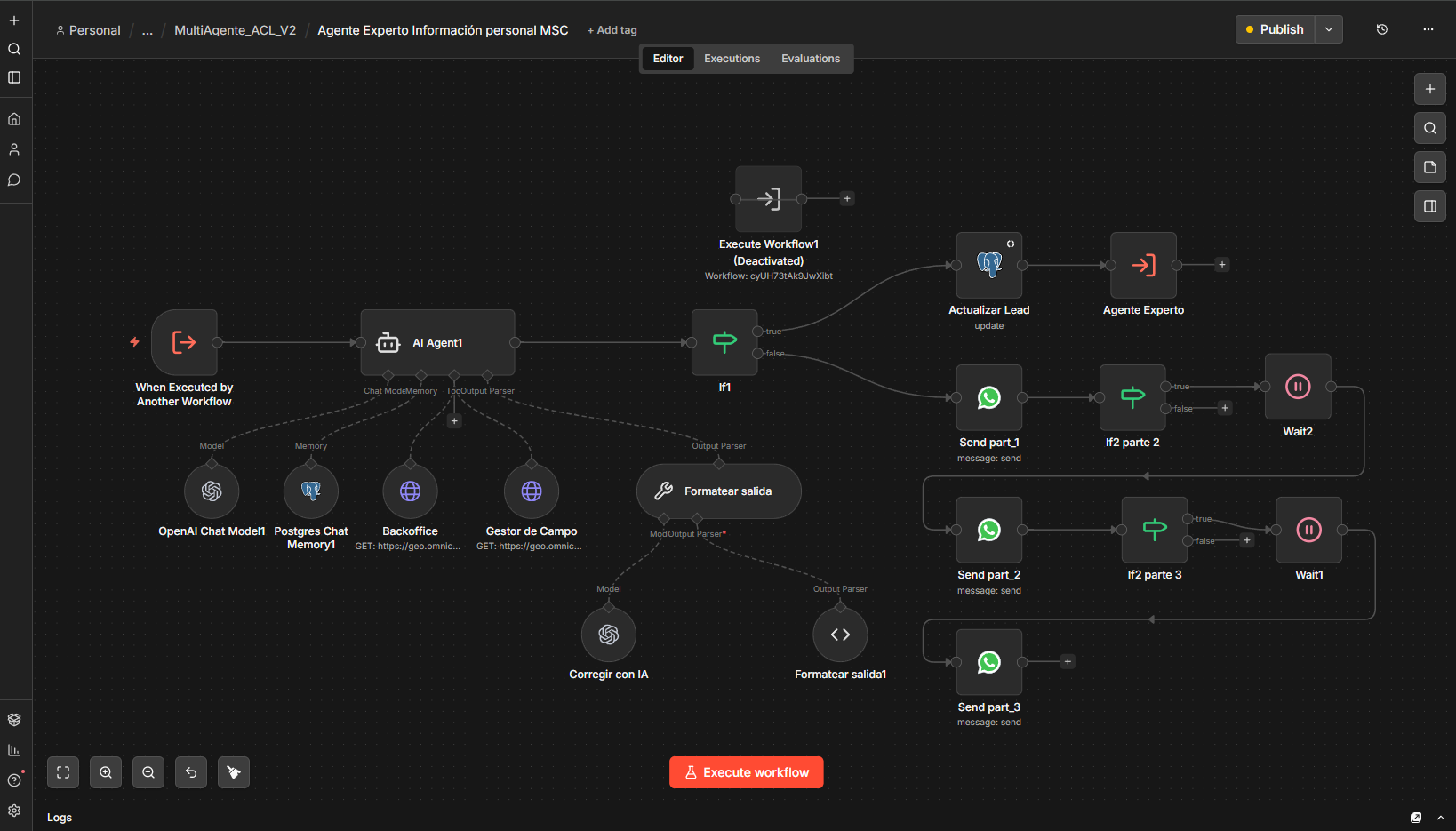Go to Home overview in sidebar
The height and width of the screenshot is (831, 1456).
tap(14, 119)
